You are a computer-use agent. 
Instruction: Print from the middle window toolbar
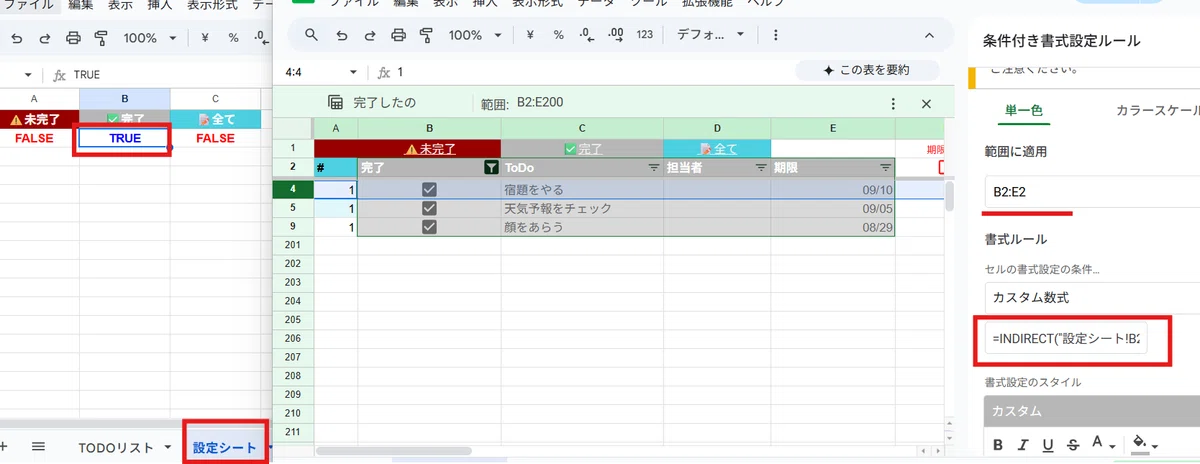point(398,35)
